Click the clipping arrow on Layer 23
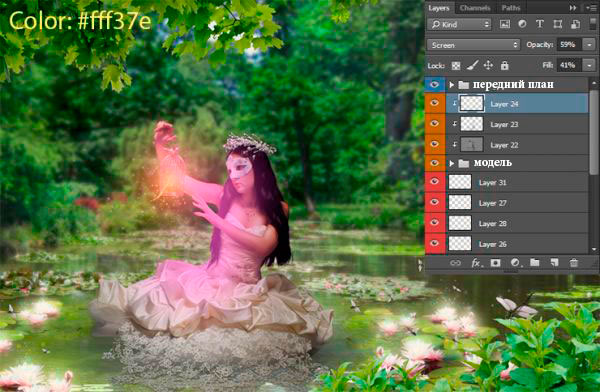Screen dimensions: 600x392 tap(455, 124)
